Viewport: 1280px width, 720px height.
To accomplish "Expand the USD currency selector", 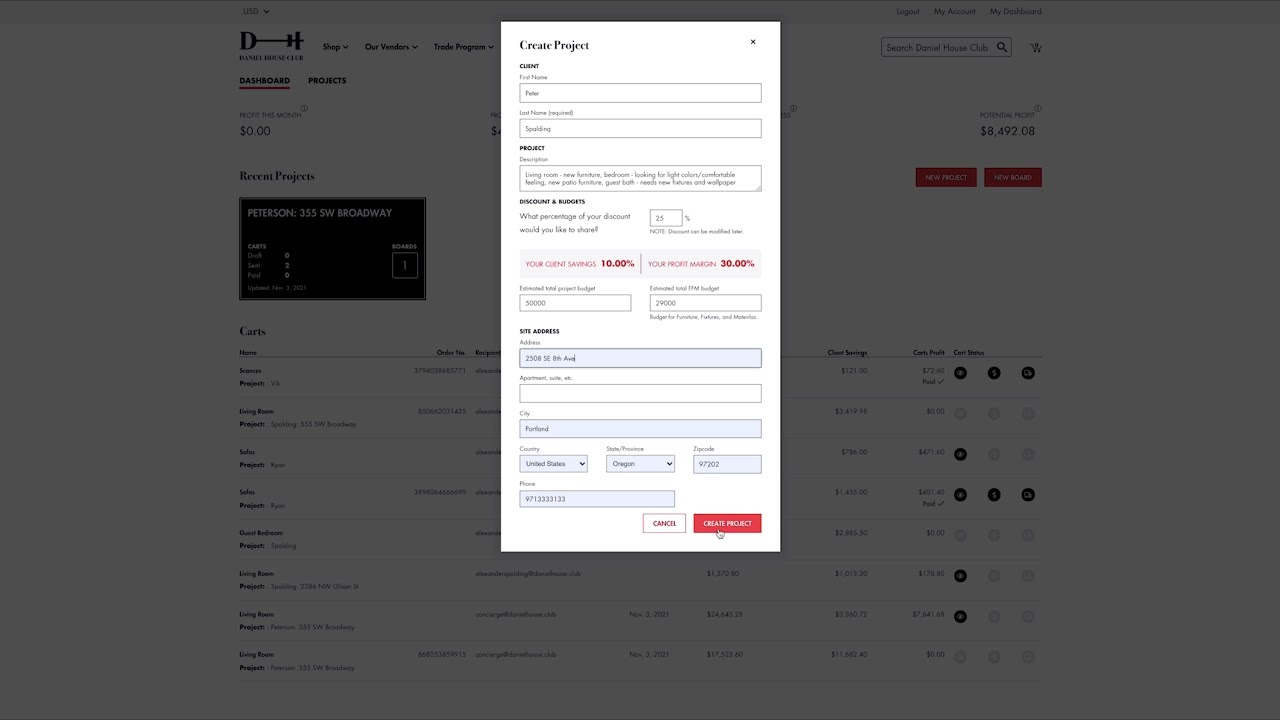I will pos(256,11).
